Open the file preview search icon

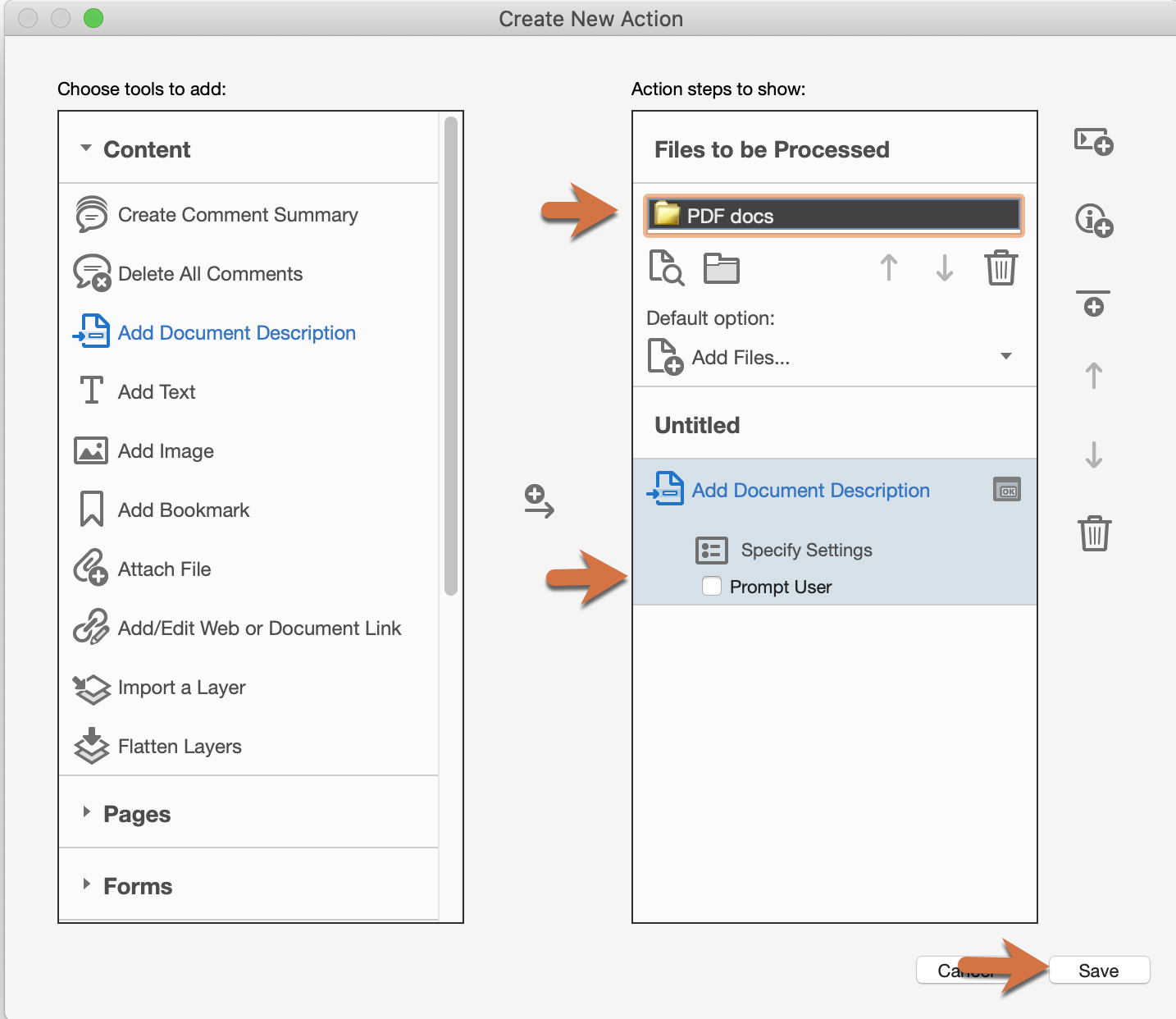pos(666,268)
